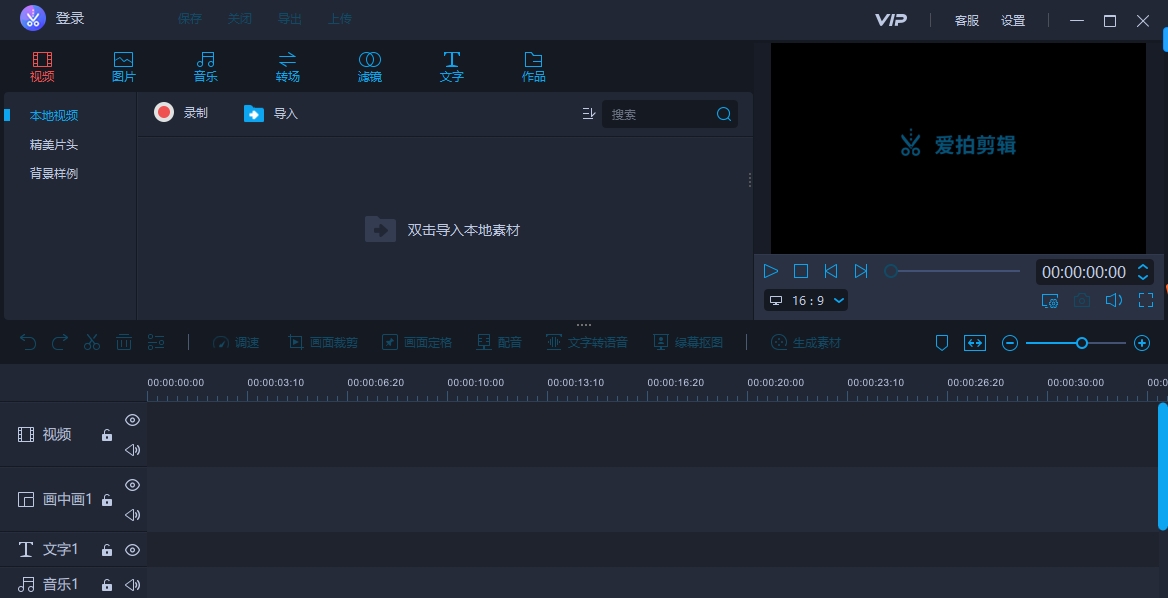The image size is (1168, 598).
Task: Open the preview display settings icon
Action: click(x=1050, y=300)
